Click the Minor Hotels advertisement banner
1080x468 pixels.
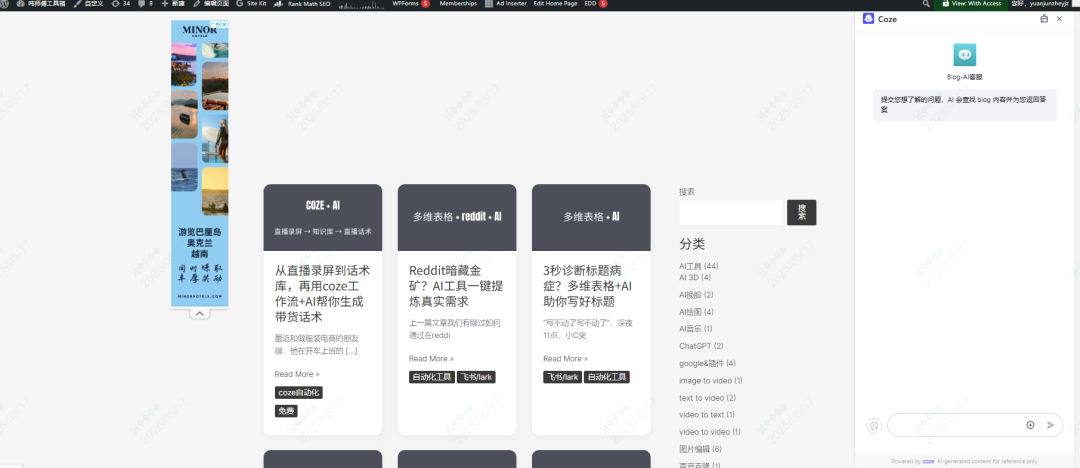(x=200, y=163)
